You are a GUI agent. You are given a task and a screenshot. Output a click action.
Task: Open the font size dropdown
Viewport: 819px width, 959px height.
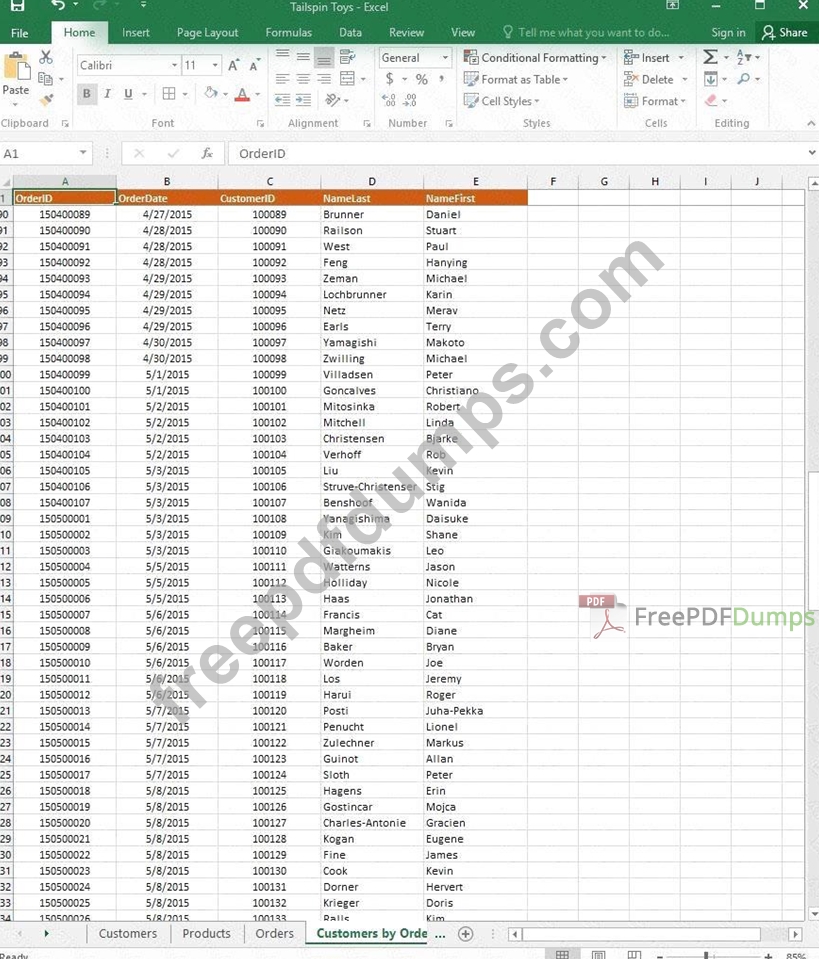tap(215, 65)
